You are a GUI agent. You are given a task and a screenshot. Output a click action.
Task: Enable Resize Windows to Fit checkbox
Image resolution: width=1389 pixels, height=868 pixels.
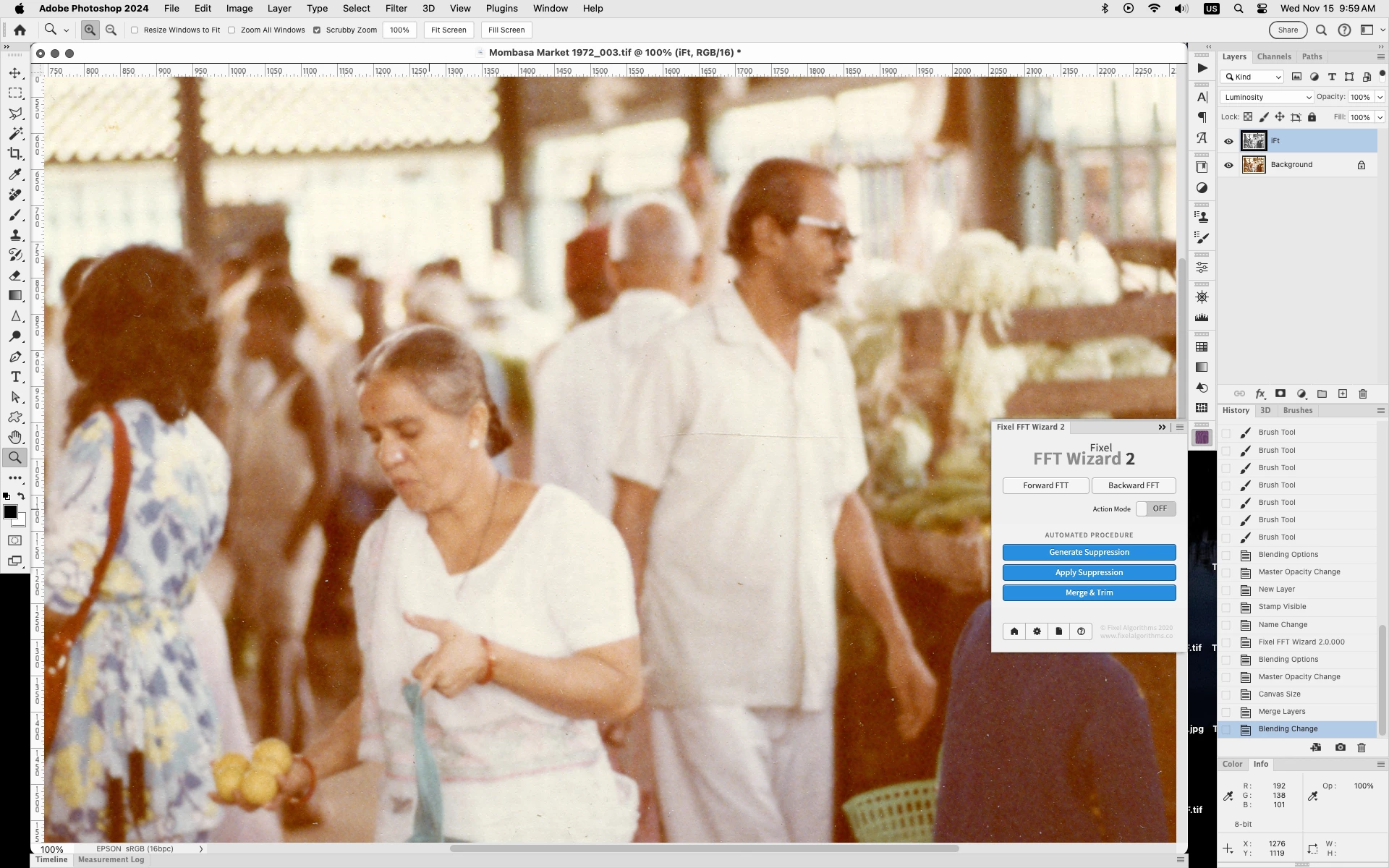(135, 30)
